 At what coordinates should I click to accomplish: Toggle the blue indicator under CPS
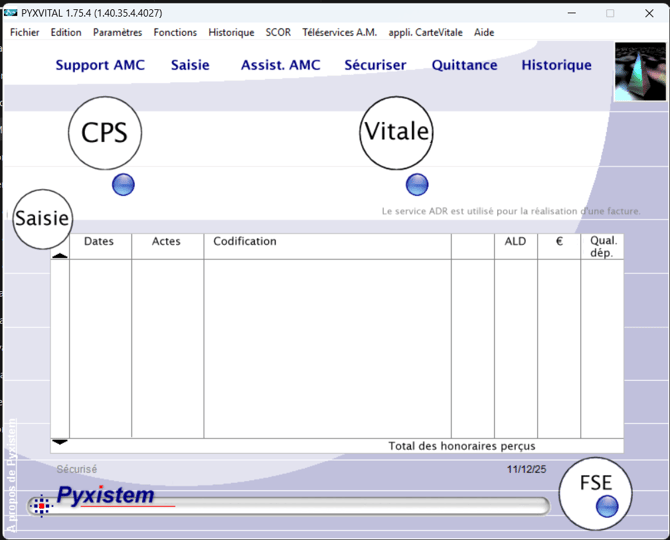click(123, 184)
